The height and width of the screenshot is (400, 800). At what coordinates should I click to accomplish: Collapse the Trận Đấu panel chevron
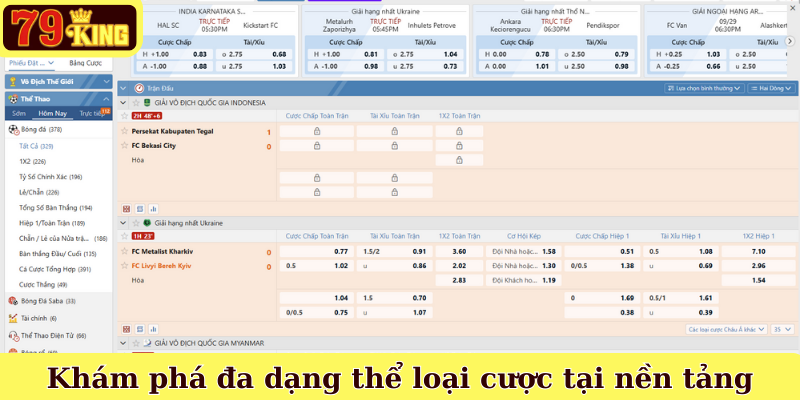123,88
